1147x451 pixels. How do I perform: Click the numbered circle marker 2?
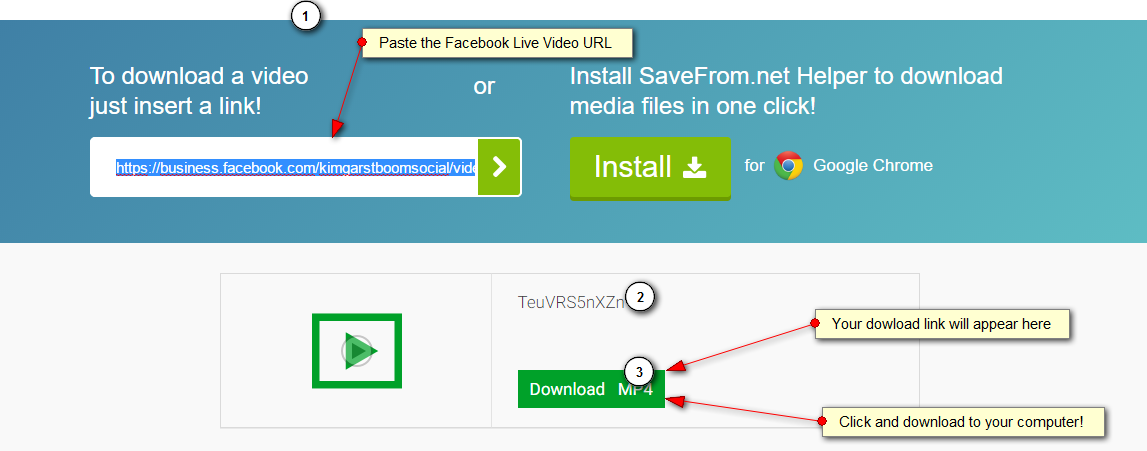(641, 297)
